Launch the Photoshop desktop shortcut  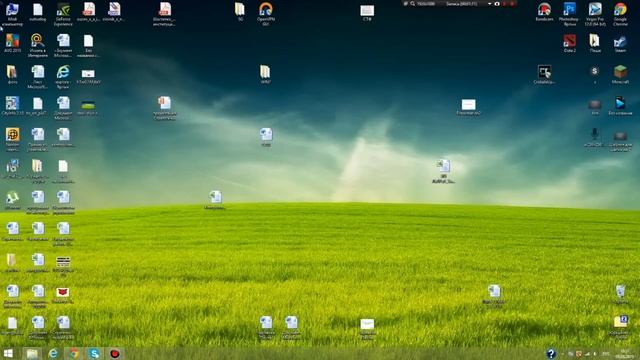point(569,13)
